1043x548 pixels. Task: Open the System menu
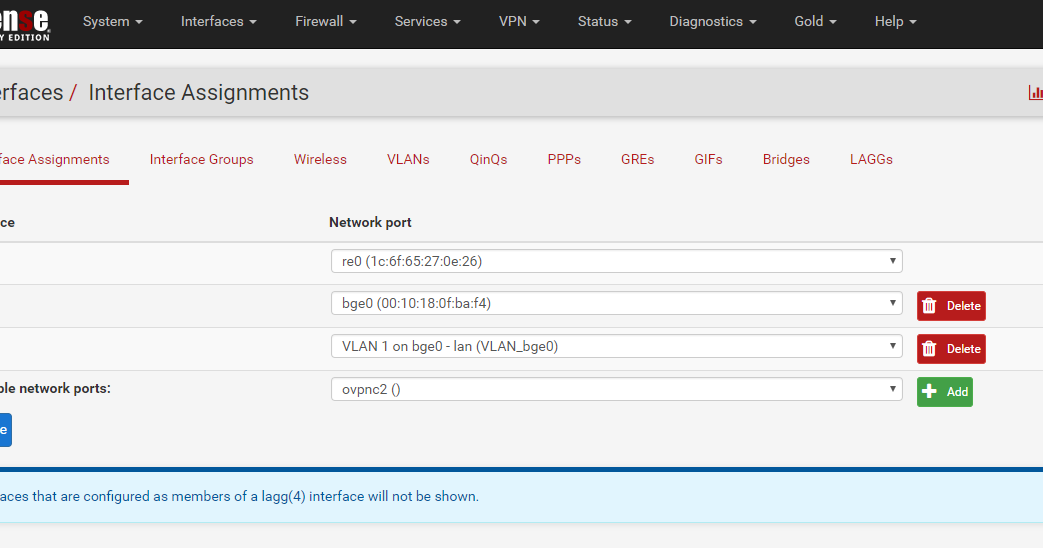click(112, 21)
